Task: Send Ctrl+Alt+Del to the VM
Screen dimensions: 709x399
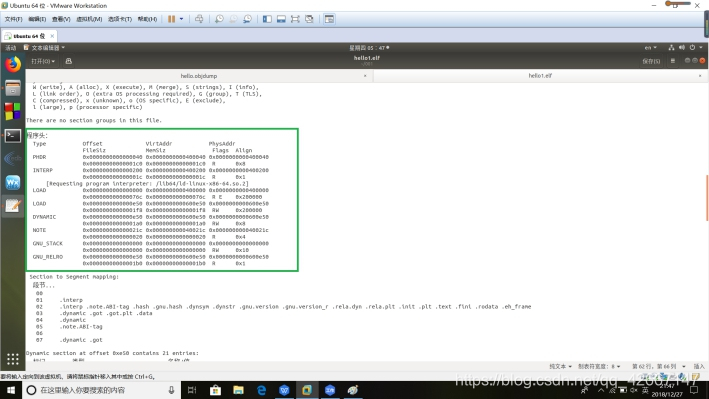Action: pos(199,19)
